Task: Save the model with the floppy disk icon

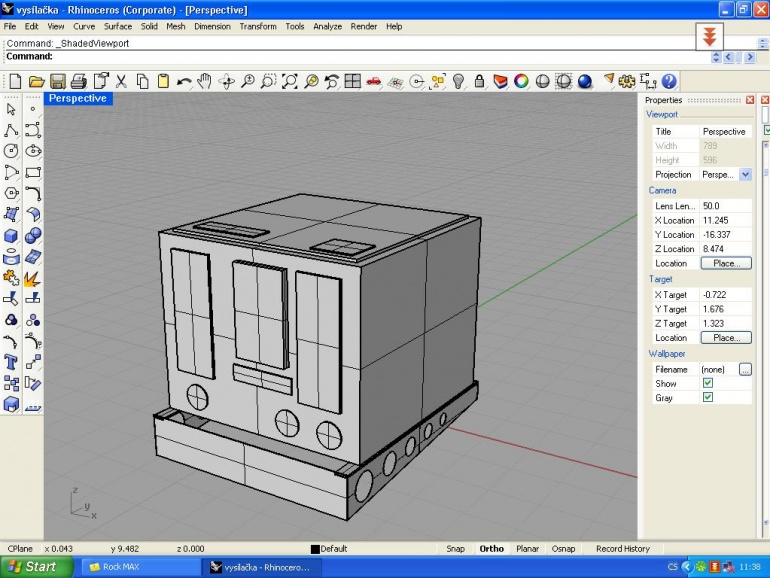Action: click(x=57, y=81)
